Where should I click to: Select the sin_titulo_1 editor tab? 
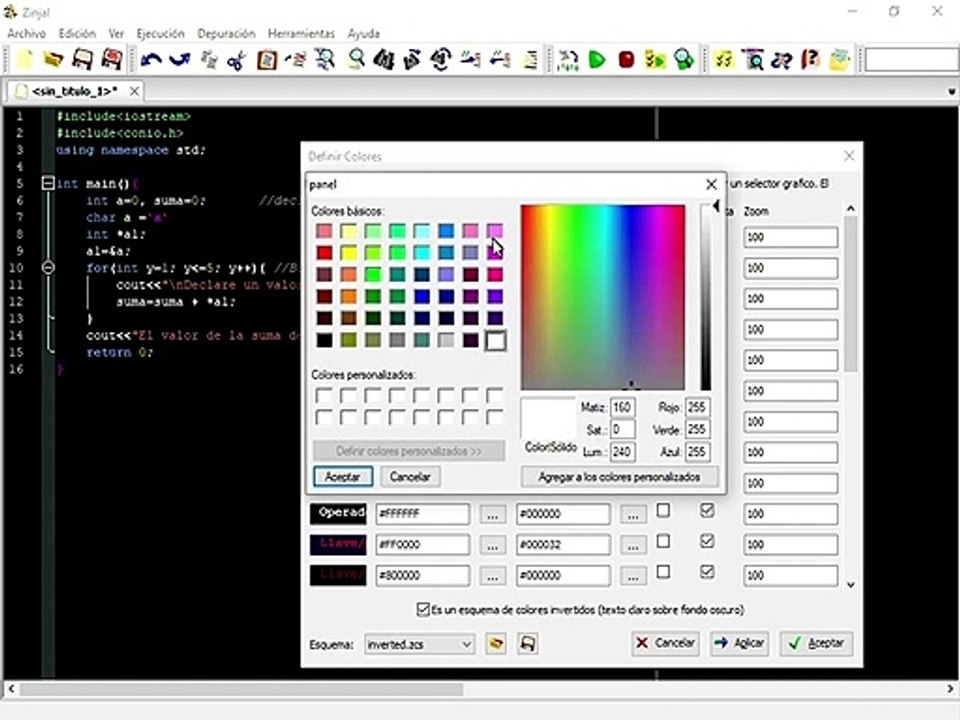pyautogui.click(x=73, y=91)
